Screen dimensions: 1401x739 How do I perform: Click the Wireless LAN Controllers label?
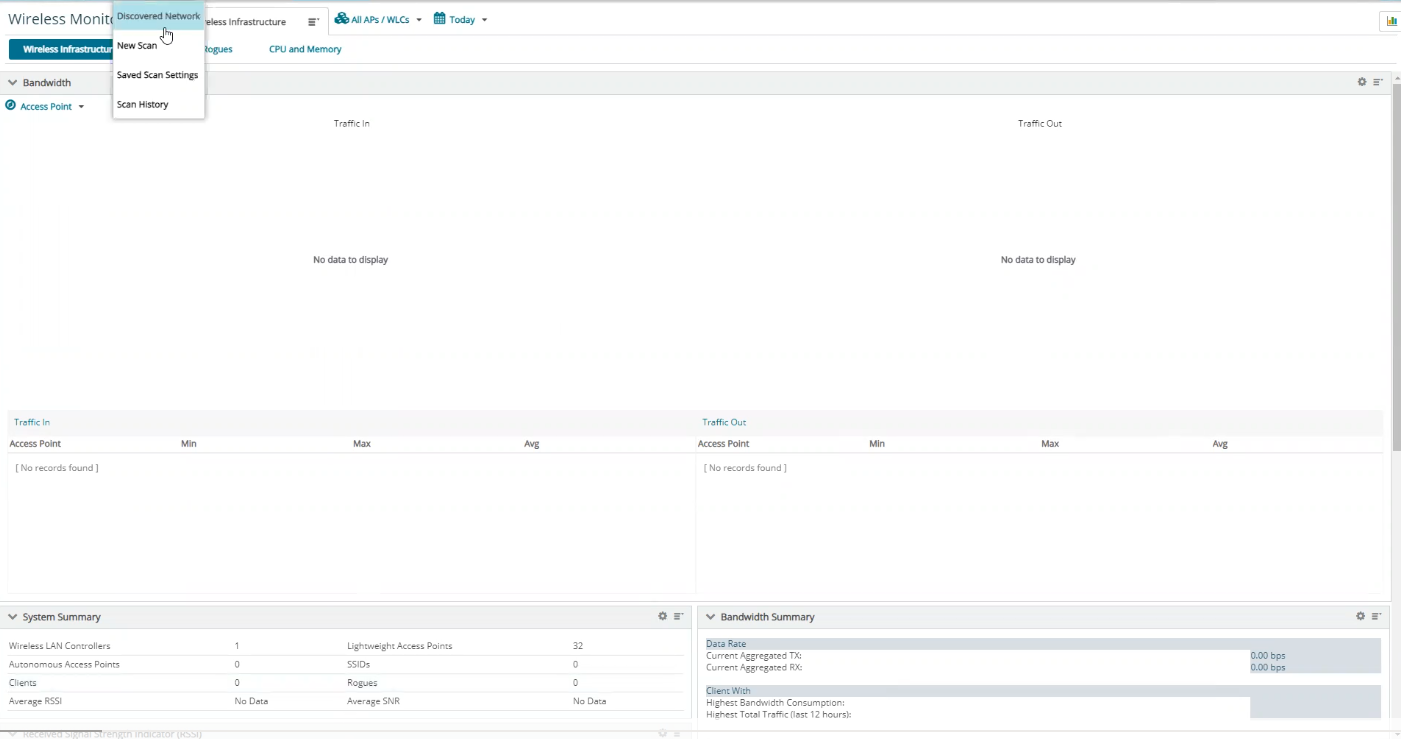click(x=60, y=646)
